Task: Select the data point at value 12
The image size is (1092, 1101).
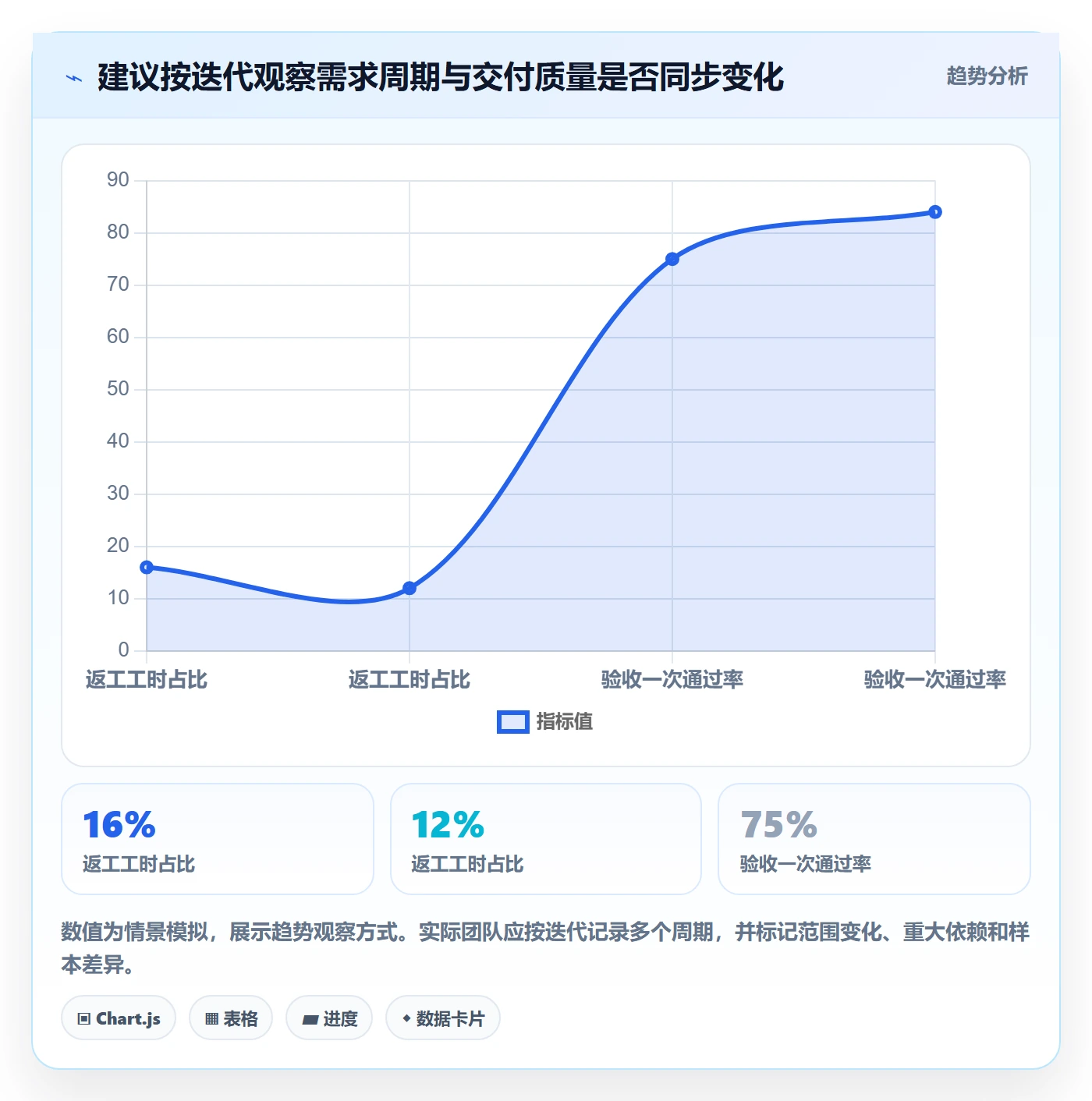Action: (x=409, y=588)
